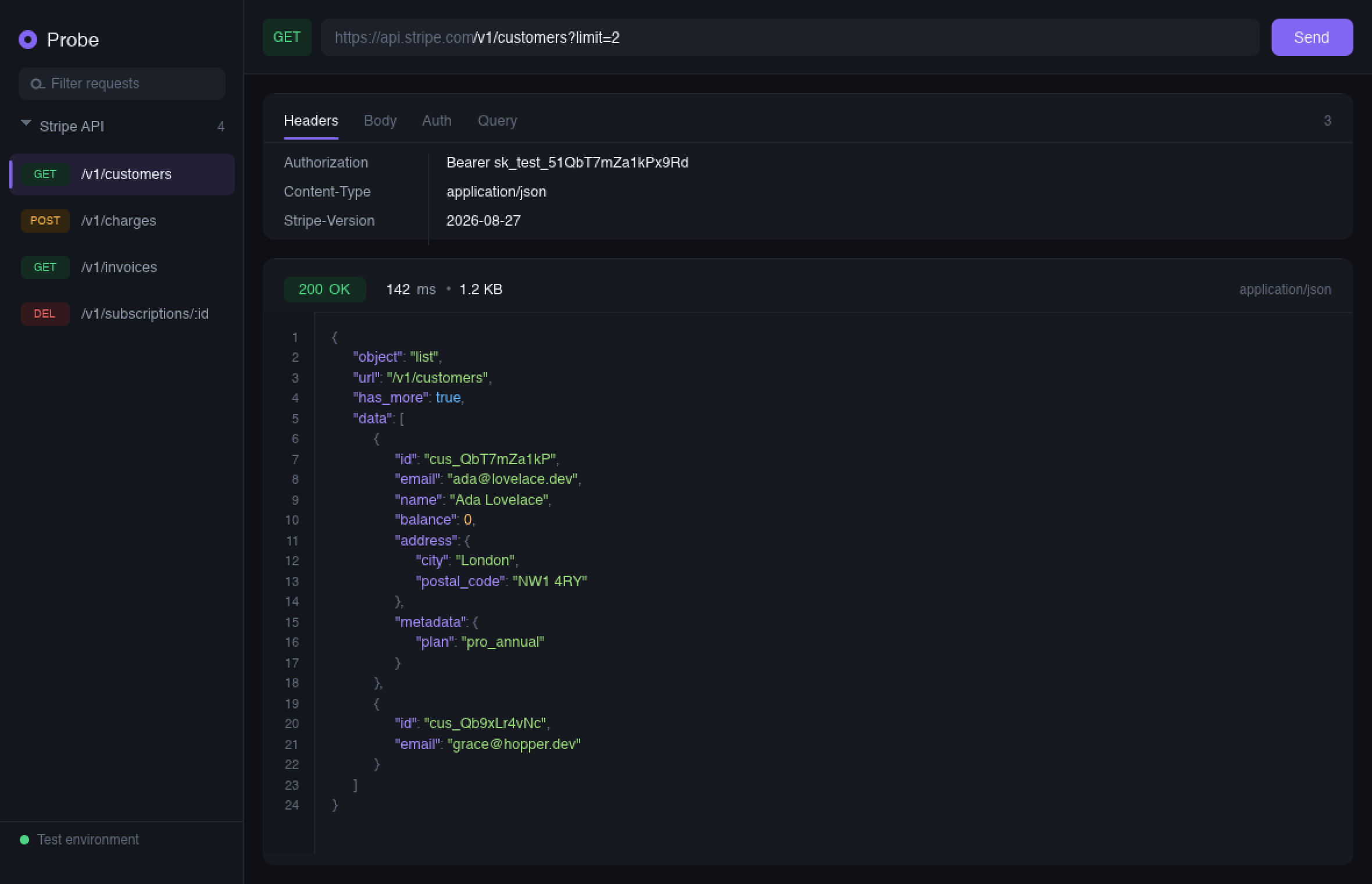Click line number 24 in response gutter

click(292, 805)
